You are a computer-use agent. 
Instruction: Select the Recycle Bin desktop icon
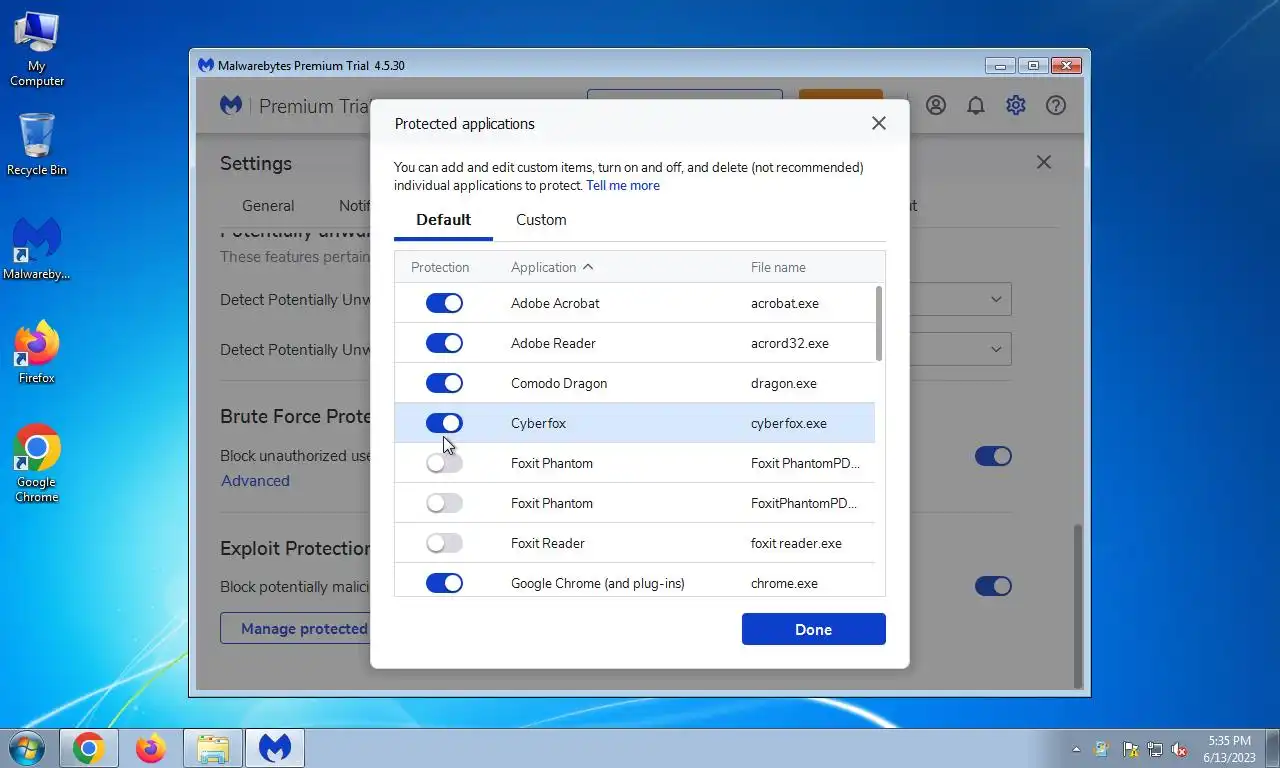[x=37, y=145]
